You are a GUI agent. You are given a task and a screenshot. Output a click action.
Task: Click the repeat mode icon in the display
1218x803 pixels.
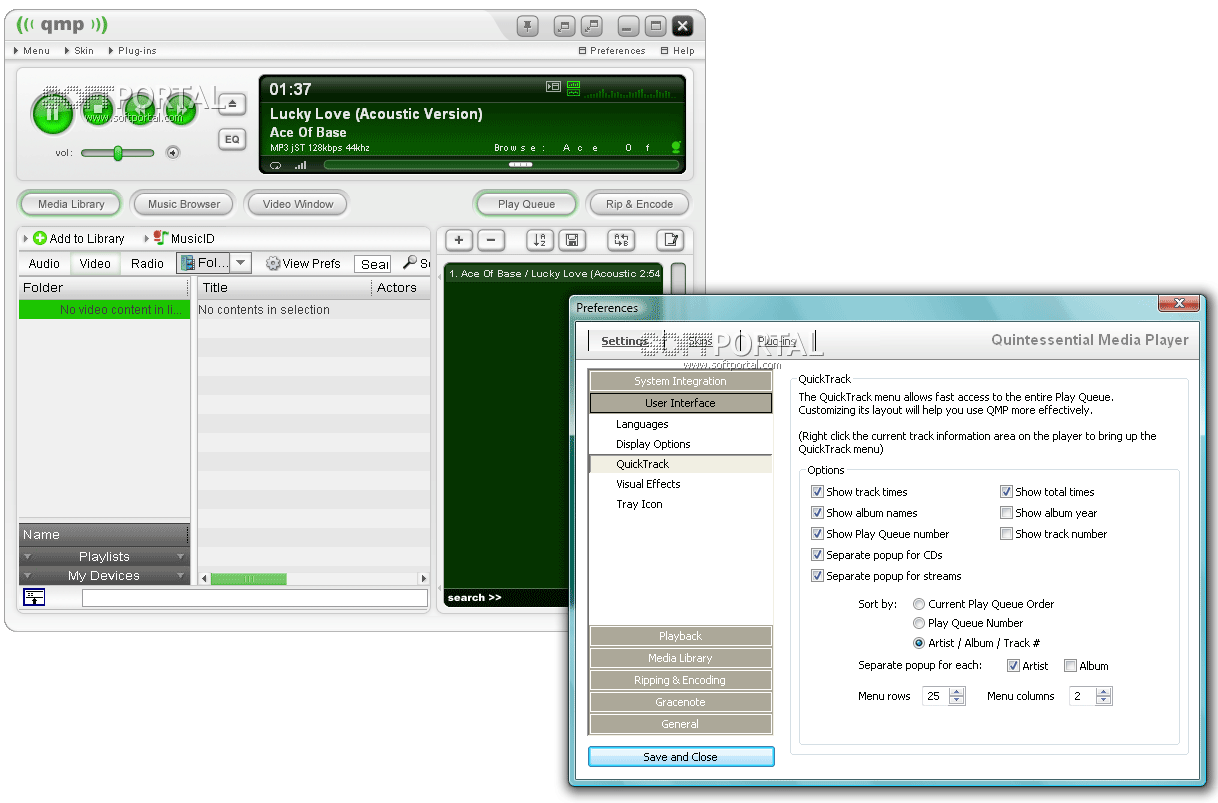[x=276, y=165]
